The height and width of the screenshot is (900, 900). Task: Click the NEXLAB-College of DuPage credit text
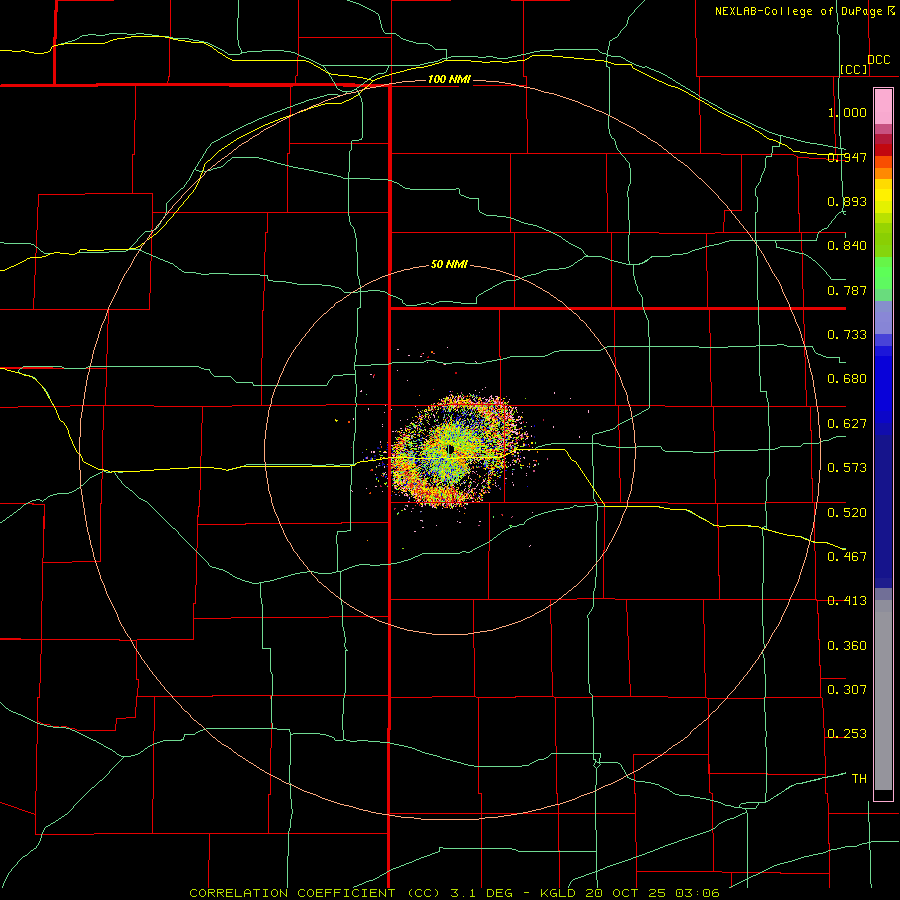tap(798, 11)
